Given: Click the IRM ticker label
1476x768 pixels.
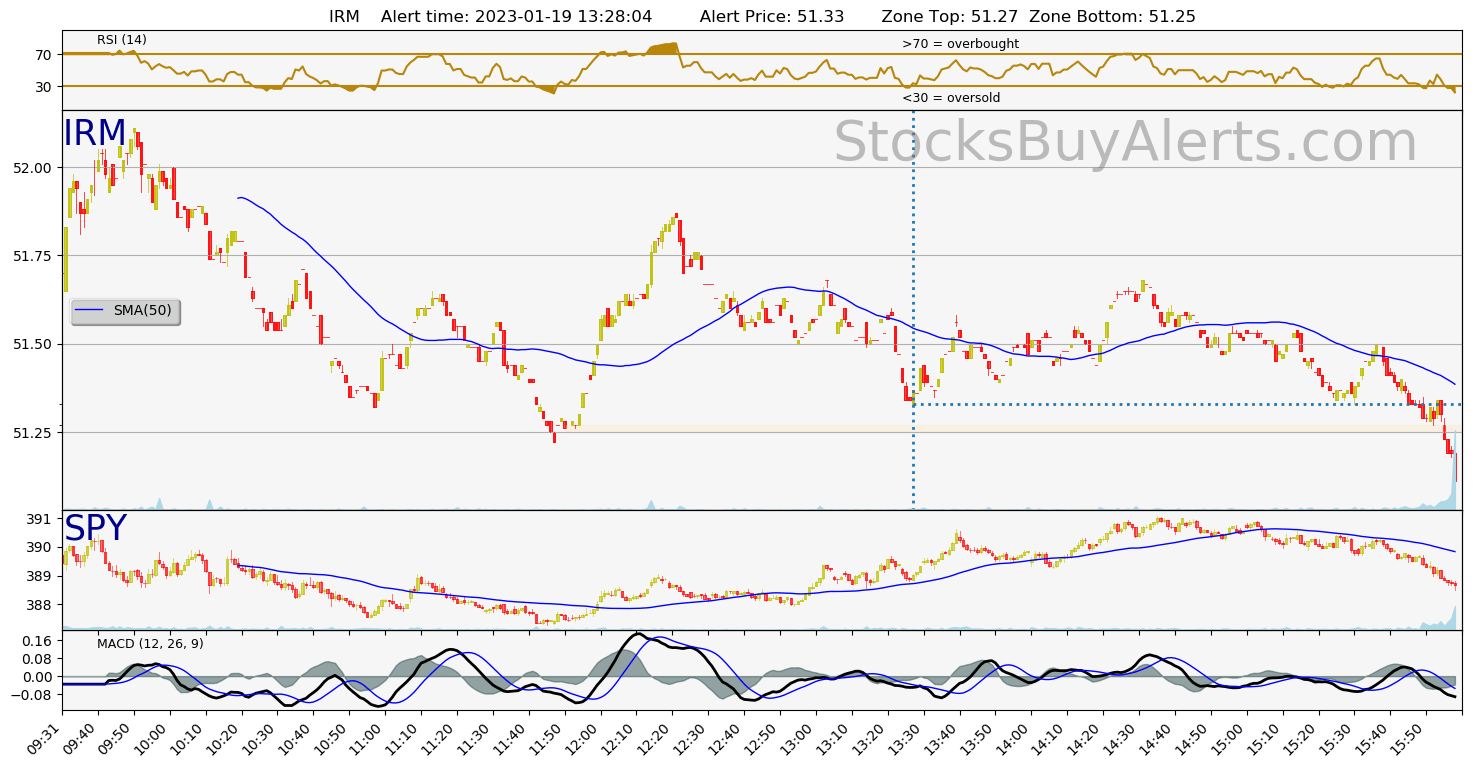Looking at the screenshot, I should coord(95,134).
